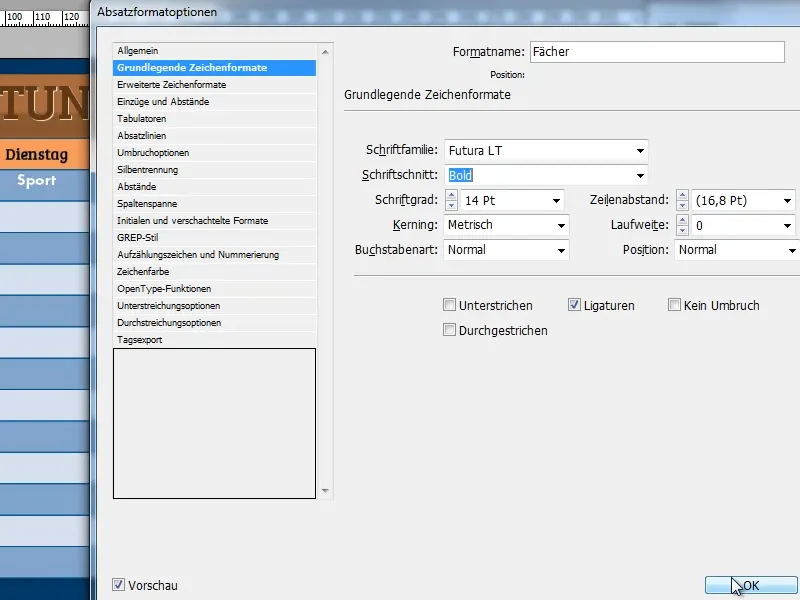The width and height of the screenshot is (800, 600).
Task: Select Unterstreichungsoptionen entry
Action: click(214, 306)
